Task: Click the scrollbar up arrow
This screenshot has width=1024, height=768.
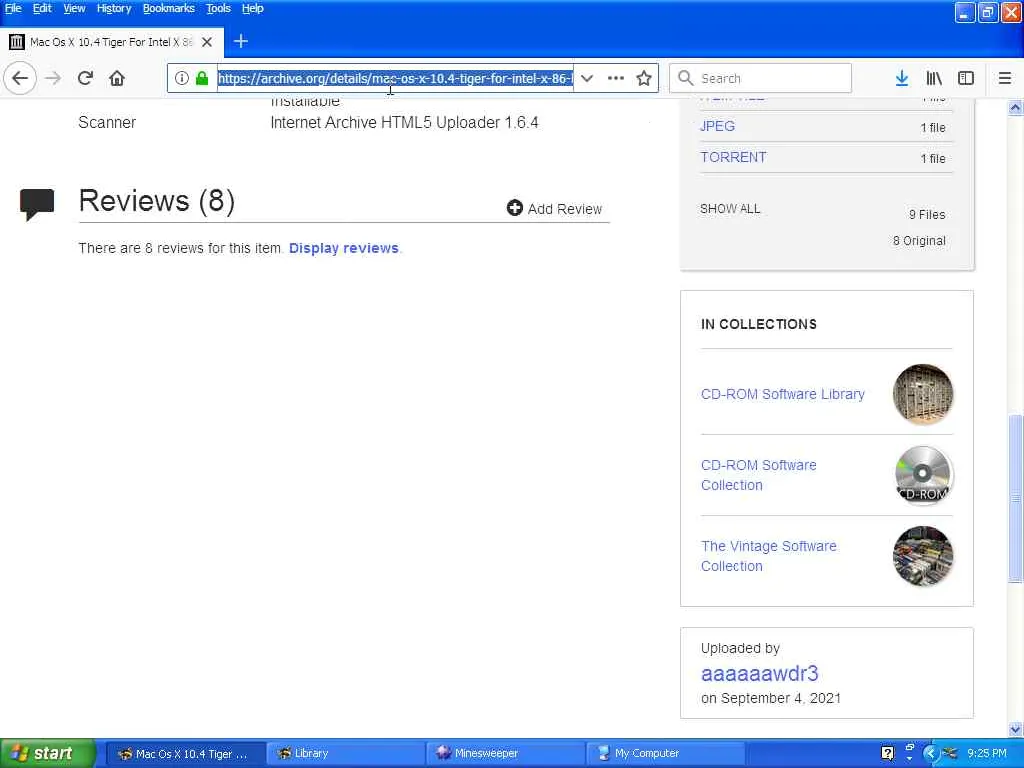Action: click(1015, 107)
